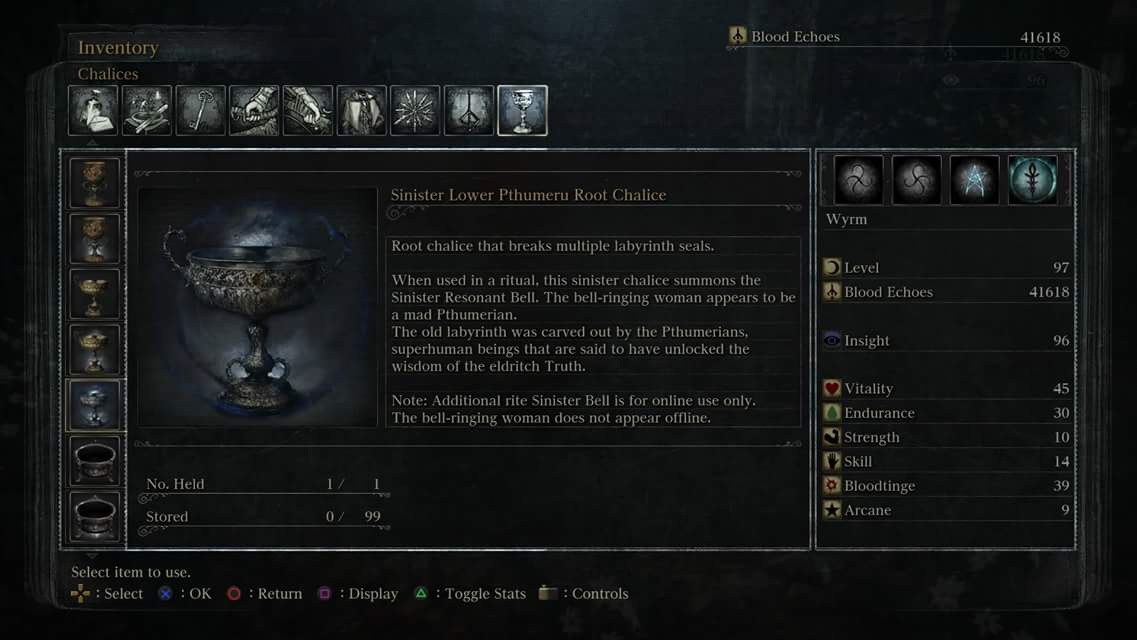Select the selected Chalices goblet category tab
The image size is (1137, 640).
(x=522, y=110)
